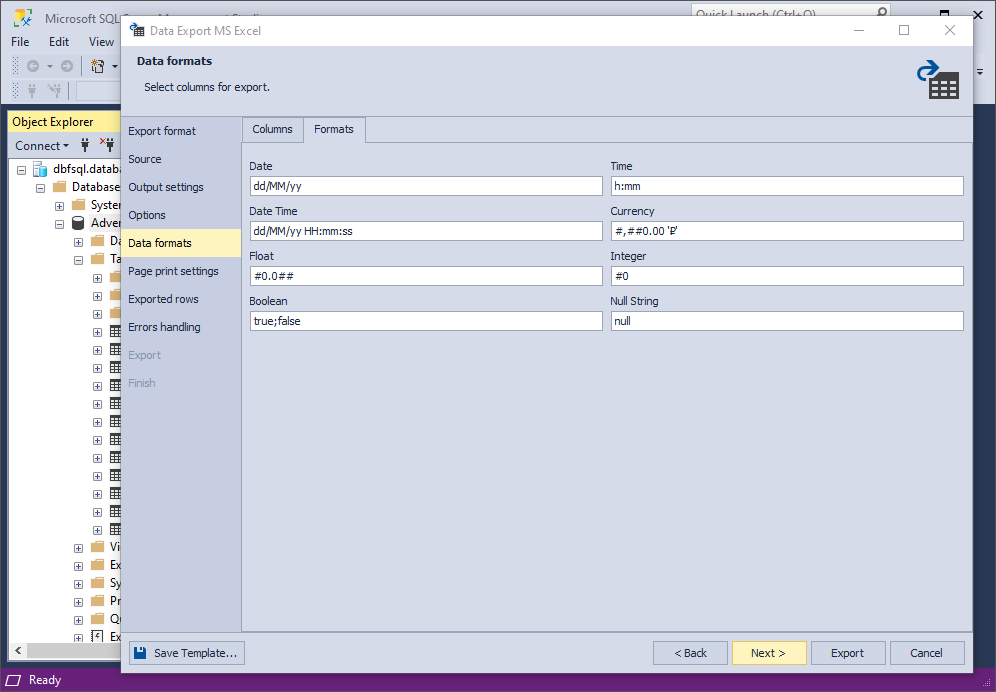Image resolution: width=996 pixels, height=692 pixels.
Task: Collapse the dbfsql server tree node
Action: (21, 170)
